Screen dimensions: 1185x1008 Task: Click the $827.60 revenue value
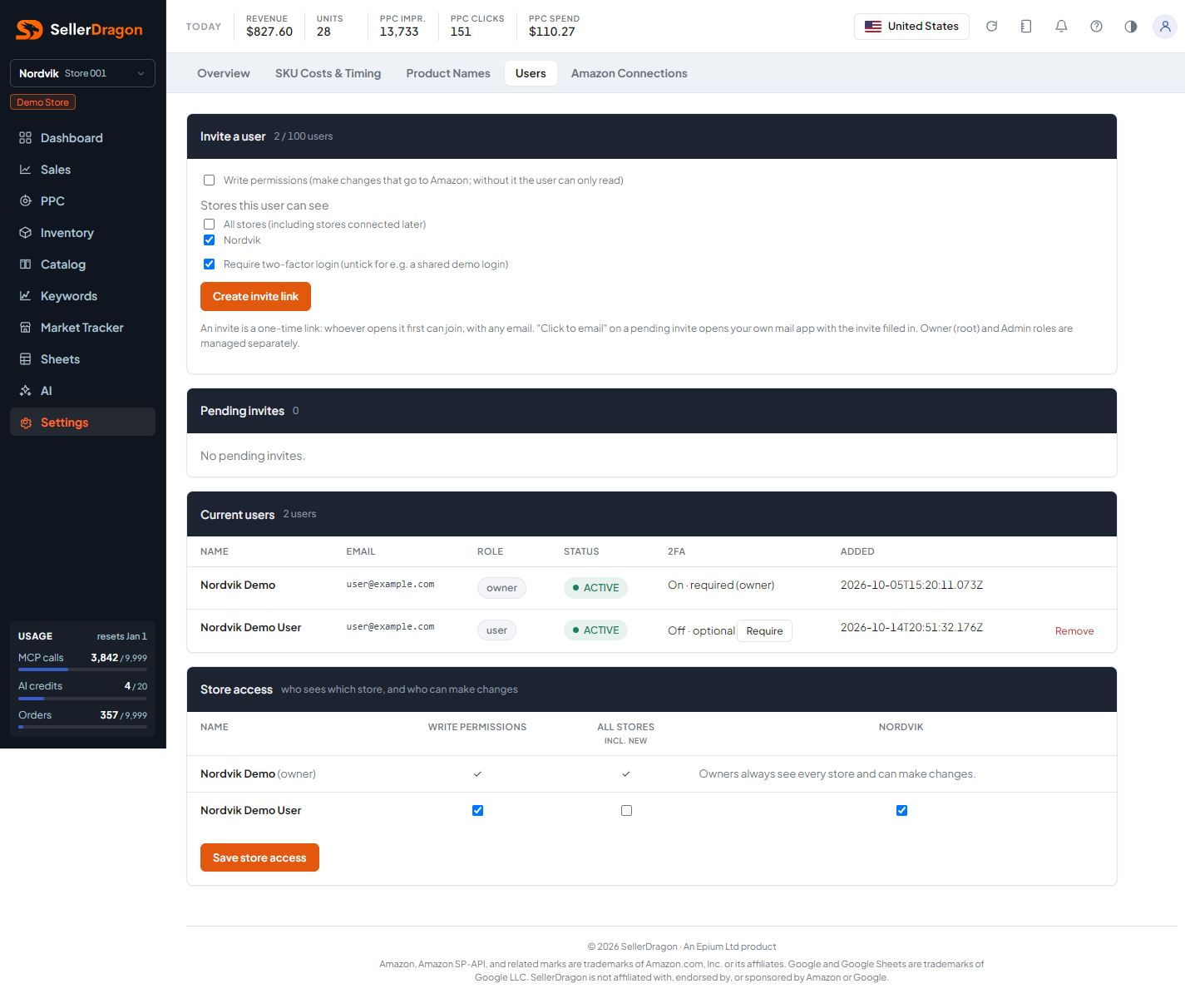coord(269,32)
